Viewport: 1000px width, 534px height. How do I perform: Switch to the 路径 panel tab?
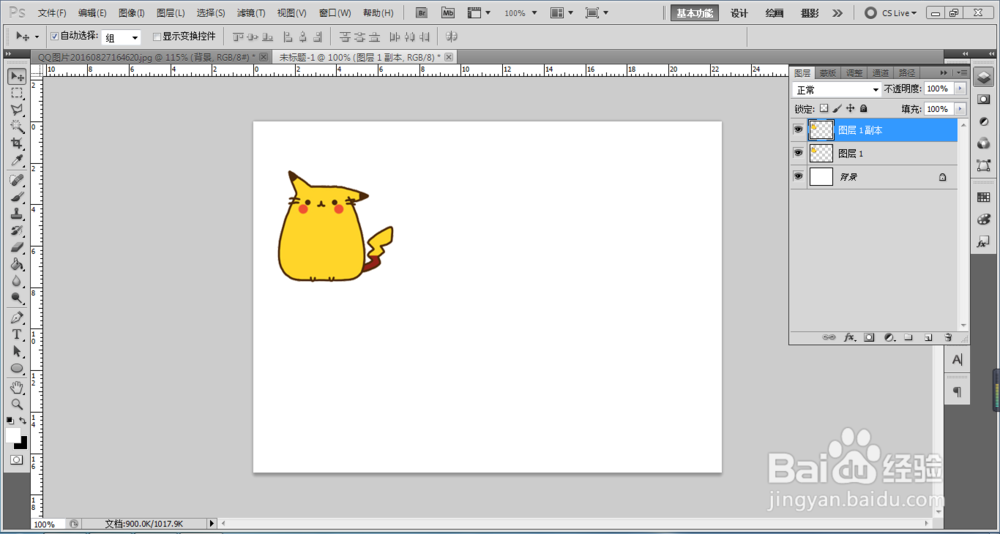906,73
